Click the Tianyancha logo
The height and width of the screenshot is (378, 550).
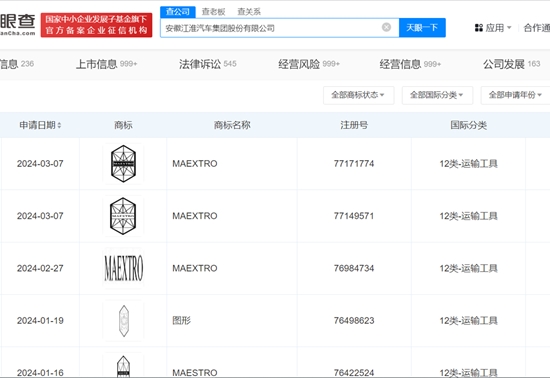(18, 25)
